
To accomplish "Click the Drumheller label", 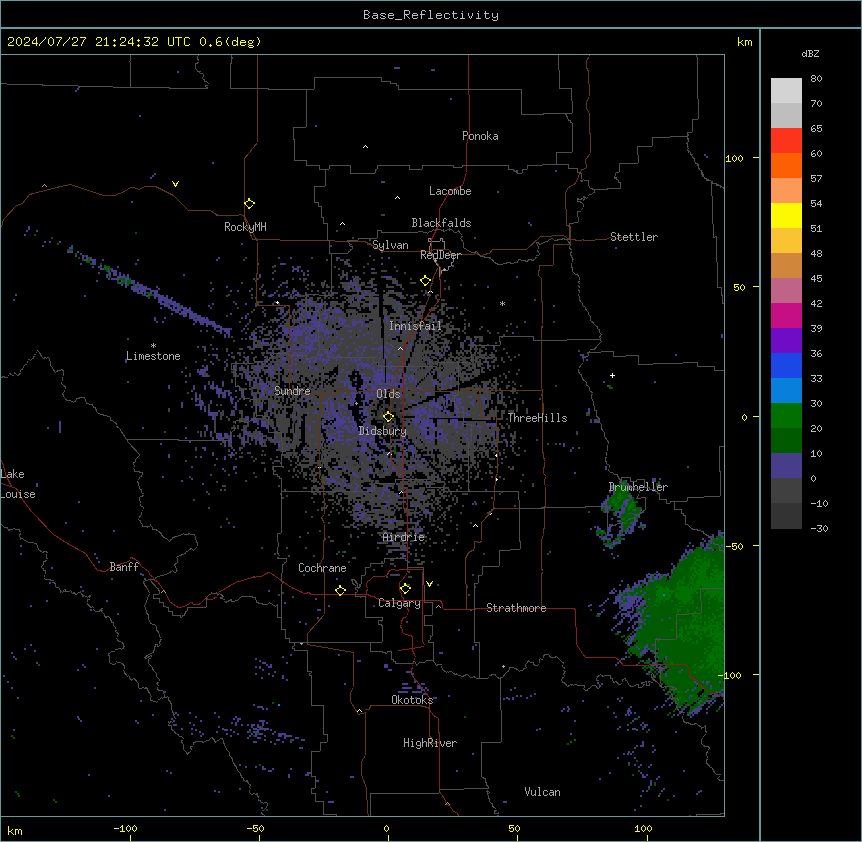I will [x=638, y=487].
